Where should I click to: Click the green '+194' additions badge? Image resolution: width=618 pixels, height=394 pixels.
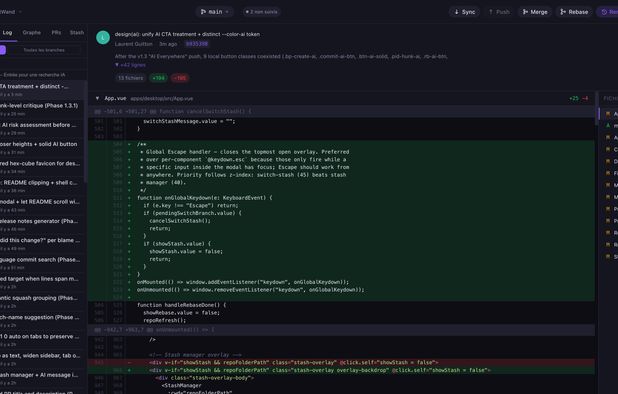pyautogui.click(x=158, y=78)
